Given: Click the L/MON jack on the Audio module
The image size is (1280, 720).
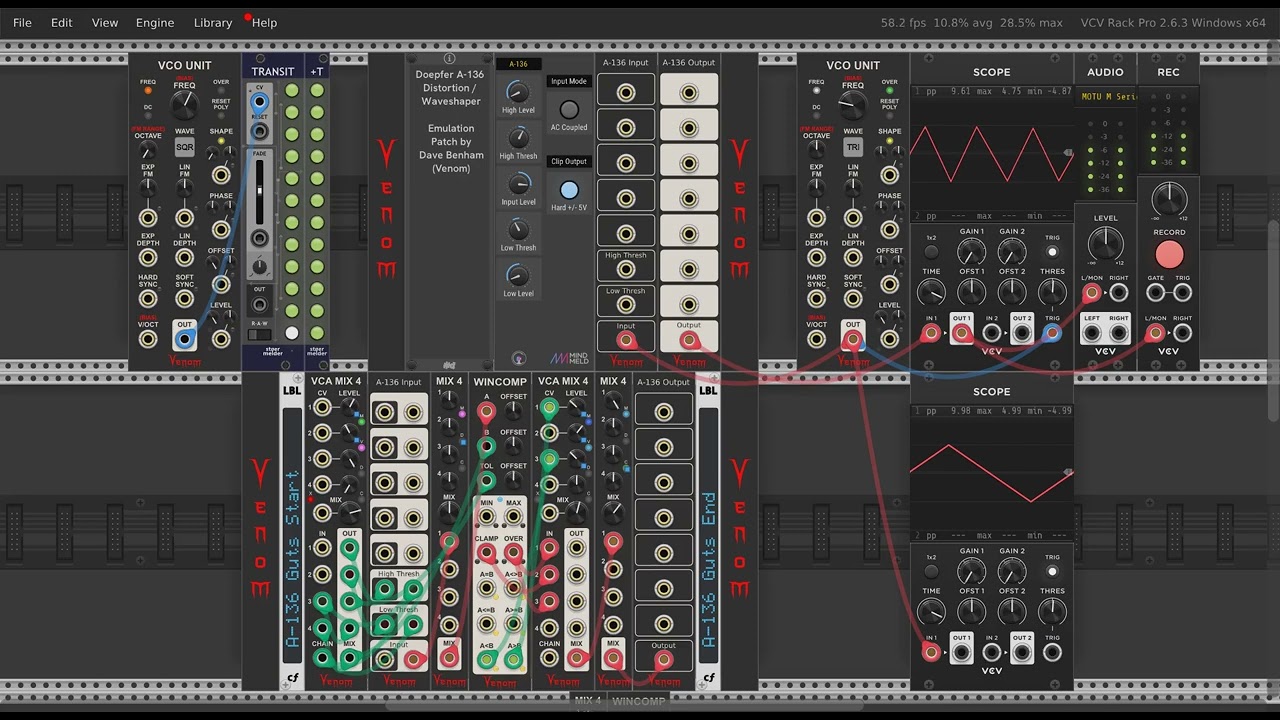Looking at the screenshot, I should (x=1091, y=293).
